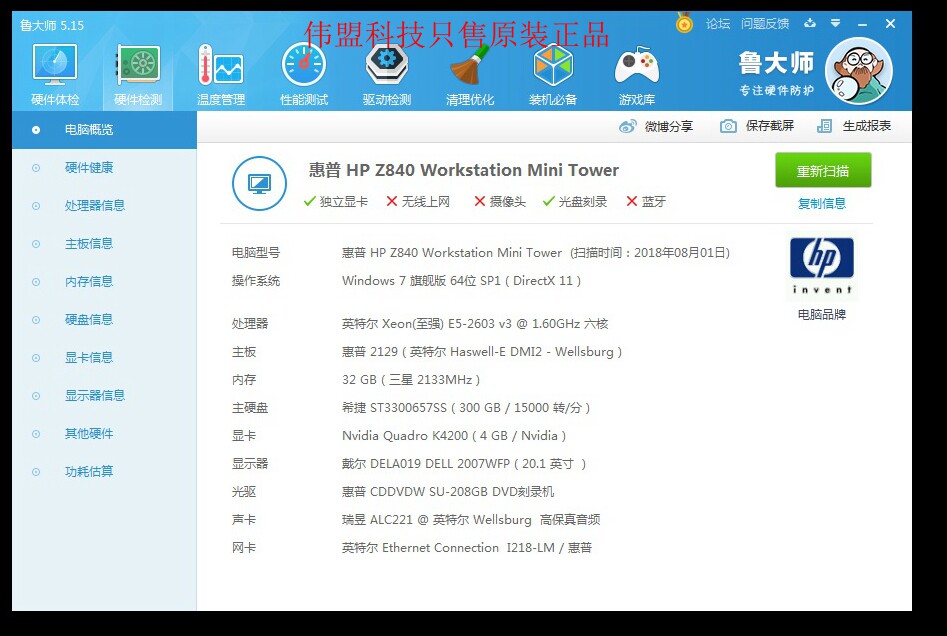Select 电脑概览 overview in sidebar
Screen dimensions: 947x636
(104, 129)
